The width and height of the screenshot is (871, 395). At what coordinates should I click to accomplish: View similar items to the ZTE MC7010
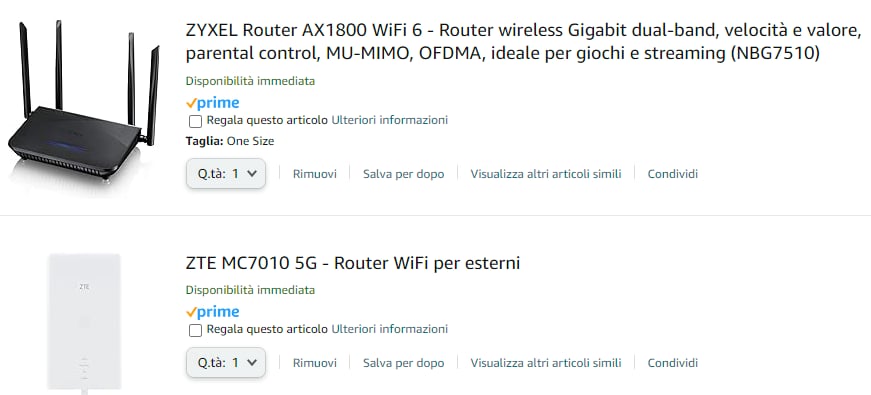pyautogui.click(x=546, y=363)
